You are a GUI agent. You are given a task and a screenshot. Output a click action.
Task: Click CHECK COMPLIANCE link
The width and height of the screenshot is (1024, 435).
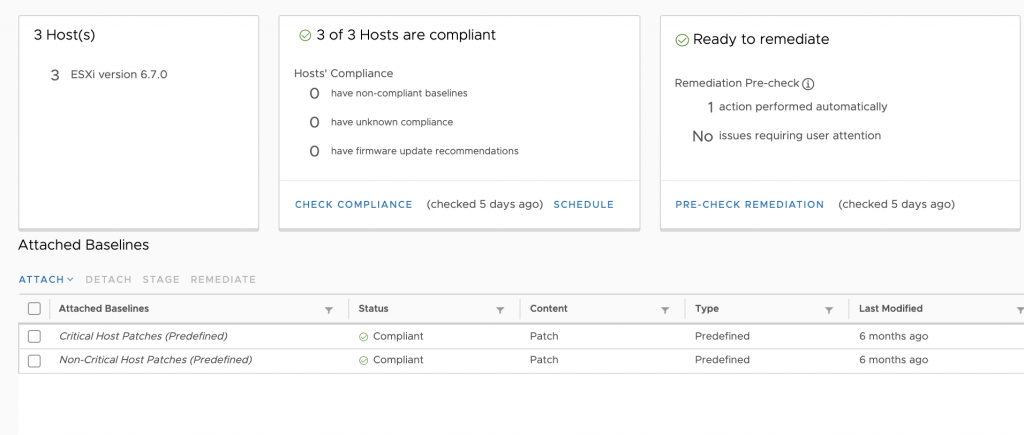coord(353,204)
